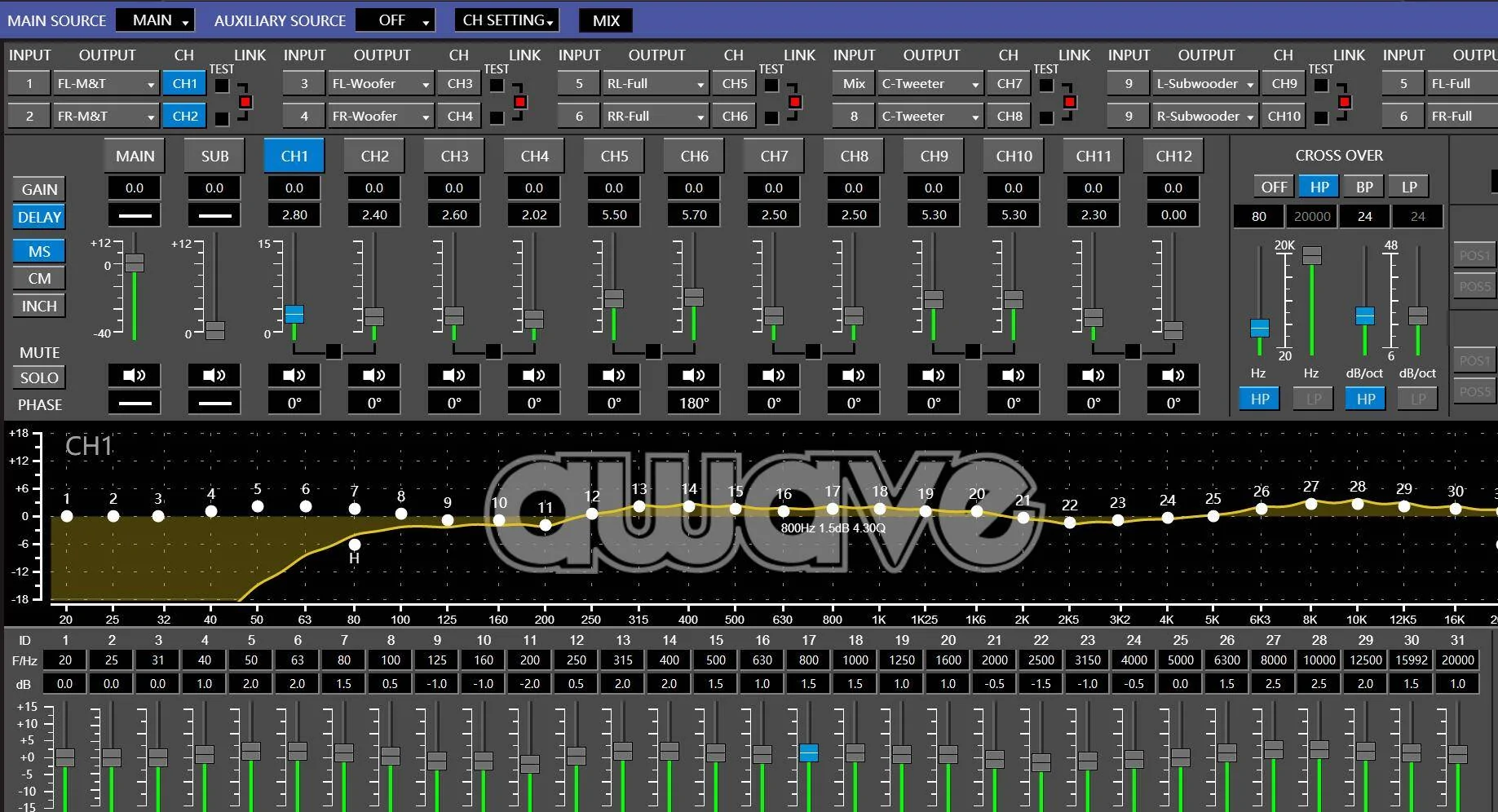
Task: Click the link box joining CH5 and CH6 faders
Action: pos(653,351)
